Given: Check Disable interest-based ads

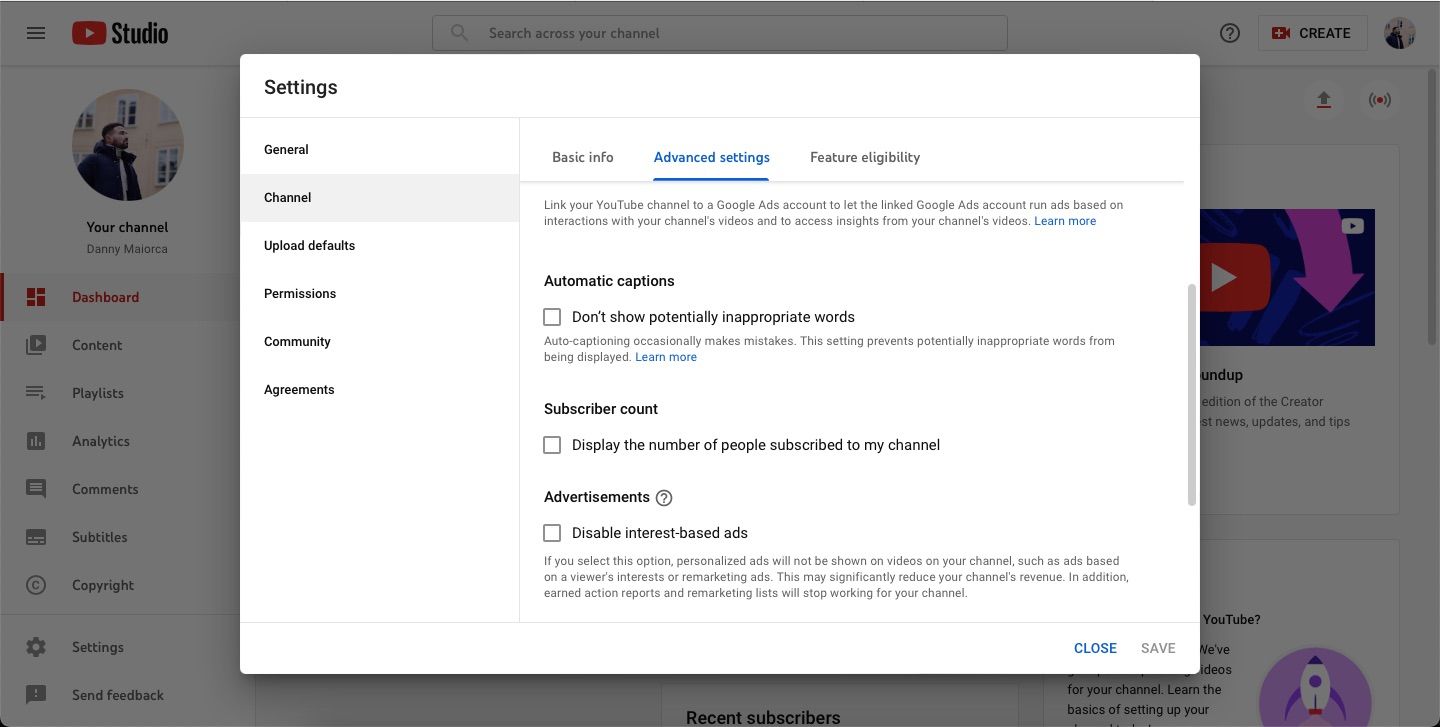Looking at the screenshot, I should click(x=552, y=533).
